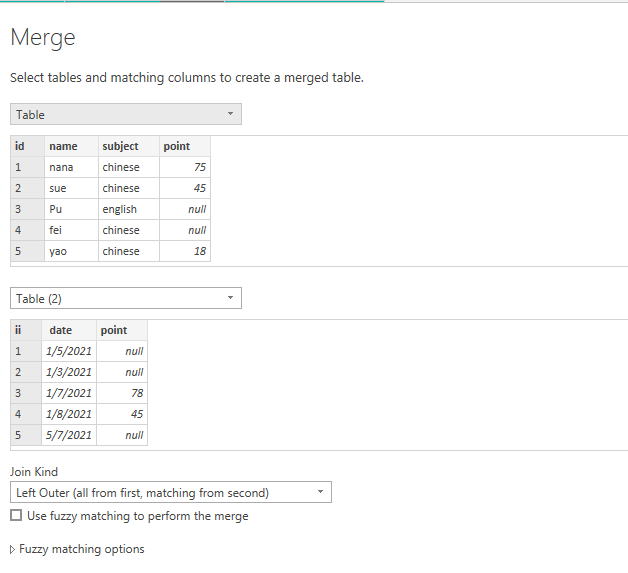This screenshot has height=573, width=628.
Task: Open the Join Kind dropdown
Action: pyautogui.click(x=171, y=492)
